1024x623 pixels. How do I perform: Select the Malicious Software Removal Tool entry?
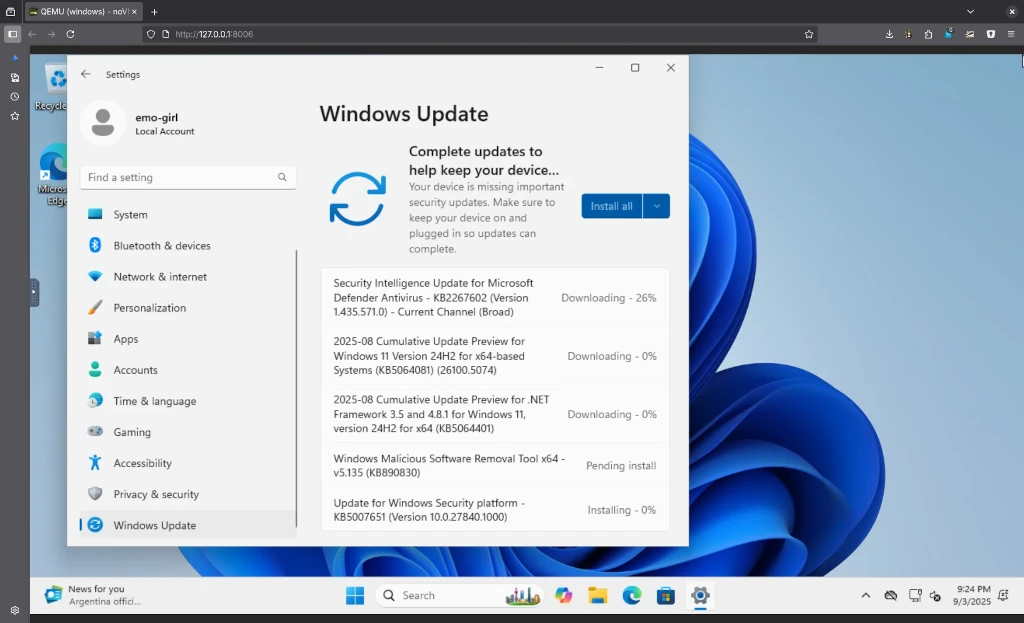point(495,465)
